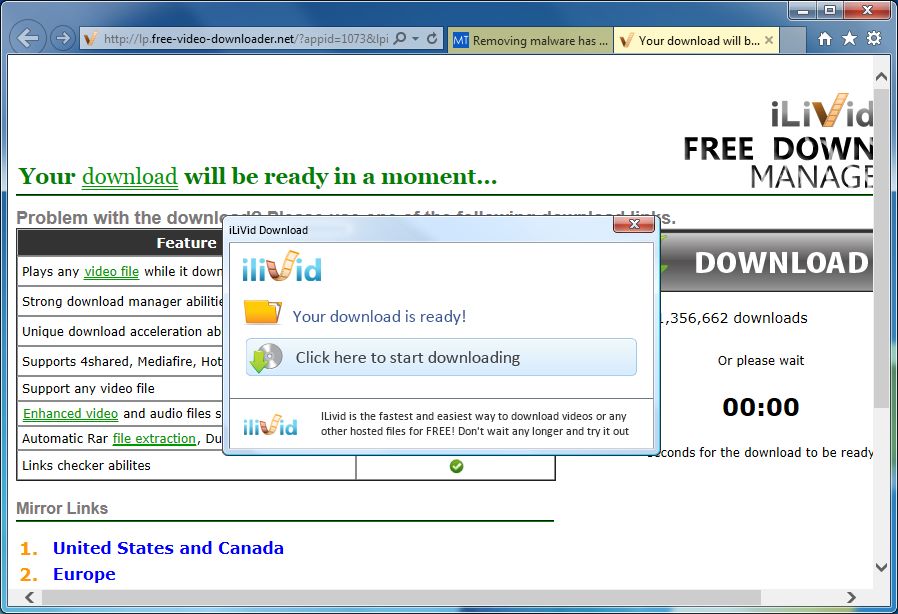Open a new blank tab
This screenshot has width=898, height=614.
793,40
